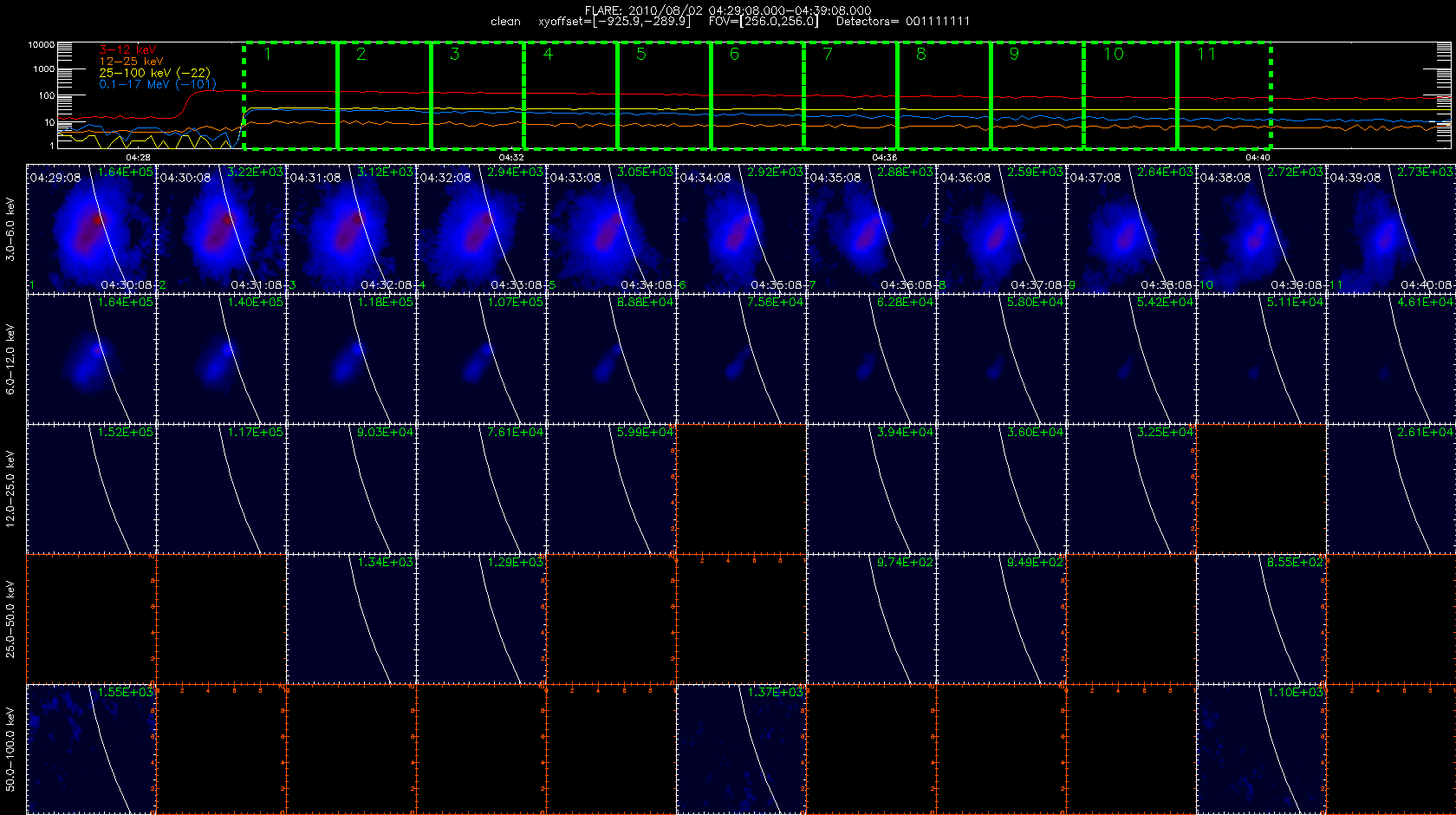Select the 25-50 keV image labeled 1.34E+03
This screenshot has width=1456, height=815.
pyautogui.click(x=352, y=619)
